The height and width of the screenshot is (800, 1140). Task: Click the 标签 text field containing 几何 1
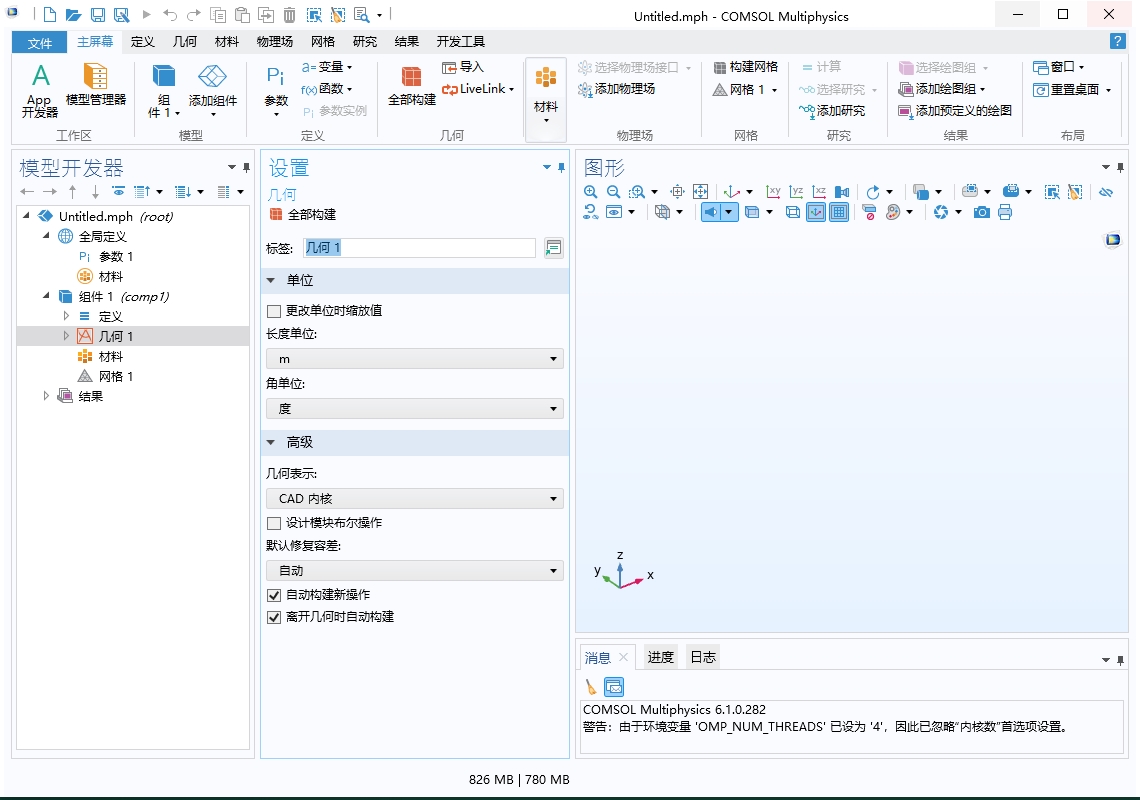pyautogui.click(x=419, y=248)
